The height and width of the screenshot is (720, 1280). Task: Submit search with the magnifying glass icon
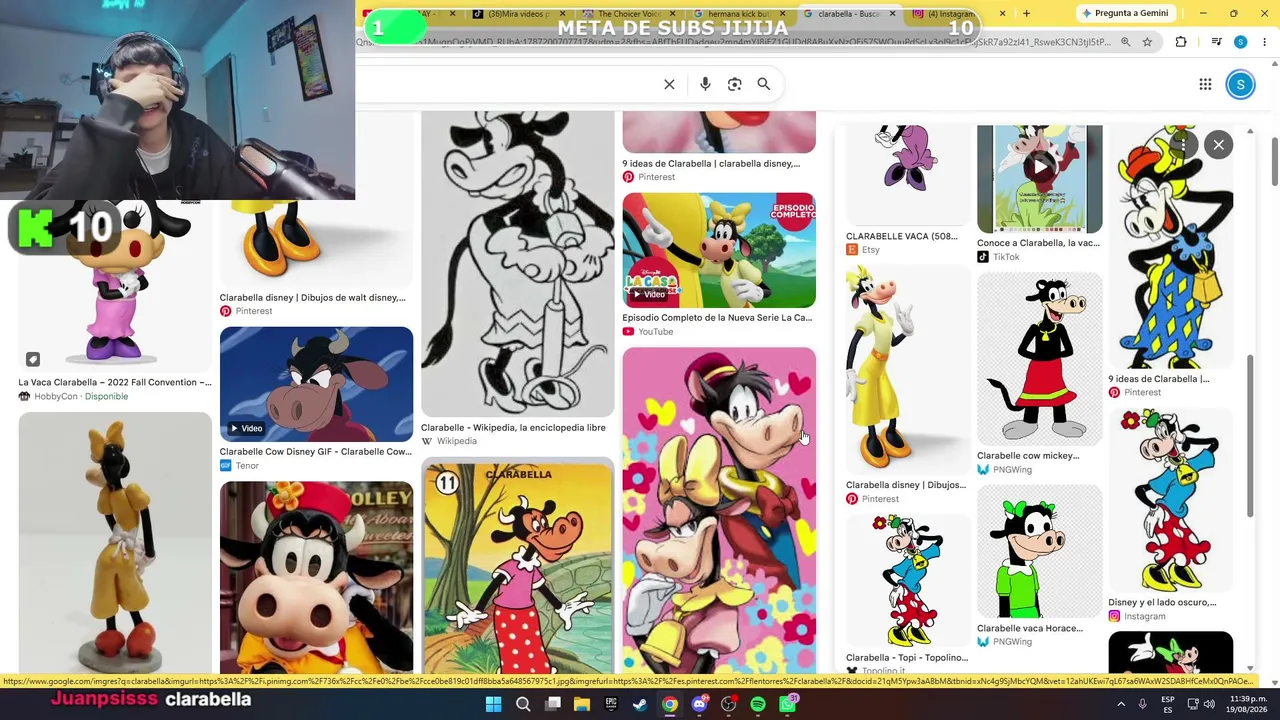pyautogui.click(x=764, y=84)
